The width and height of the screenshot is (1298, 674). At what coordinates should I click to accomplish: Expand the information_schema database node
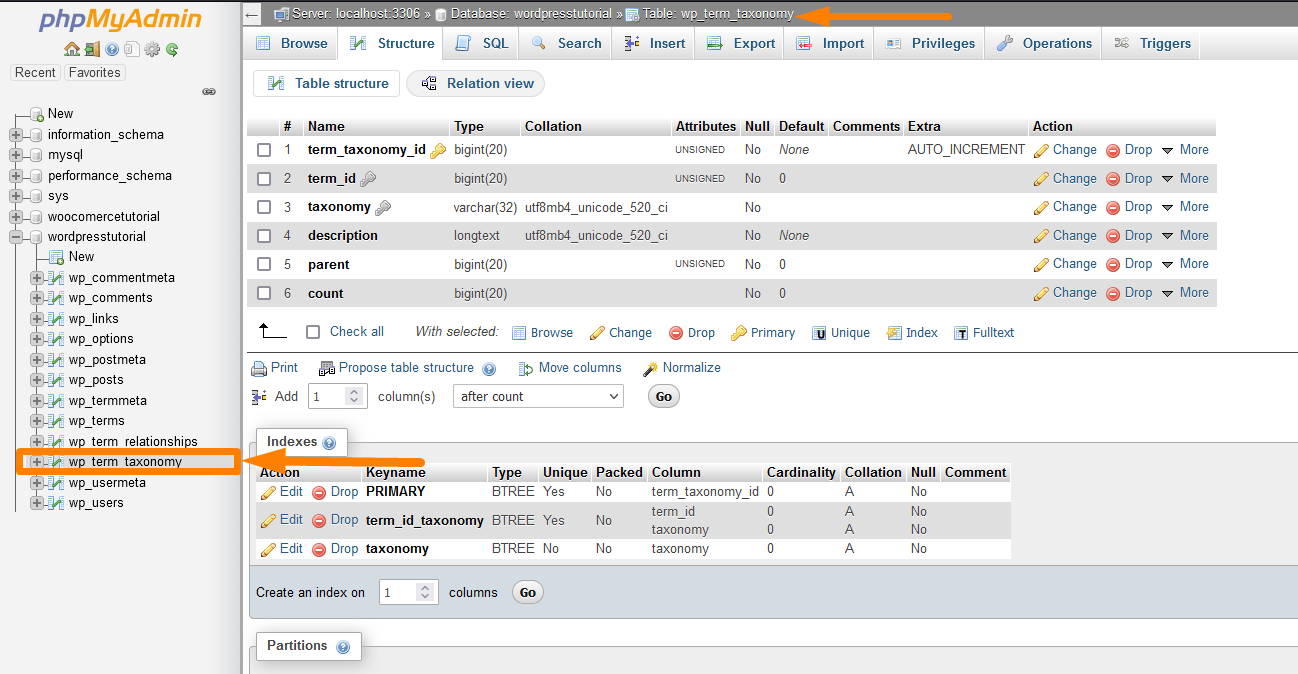pos(16,135)
